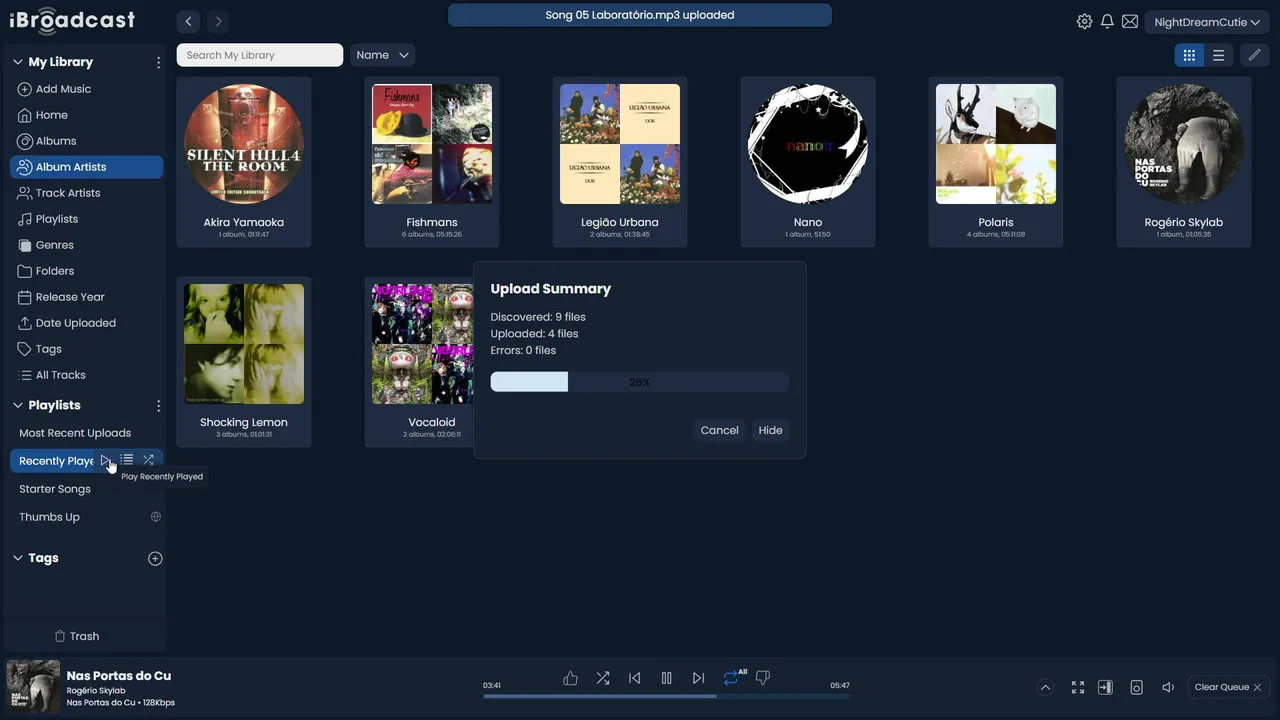1280x720 pixels.
Task: Select Track Artists in sidebar
Action: (x=86, y=193)
